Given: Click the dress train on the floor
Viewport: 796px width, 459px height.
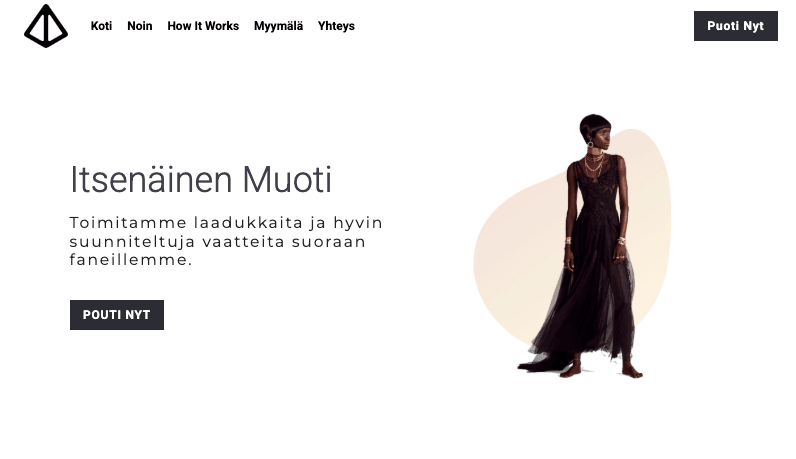Looking at the screenshot, I should (x=542, y=364).
